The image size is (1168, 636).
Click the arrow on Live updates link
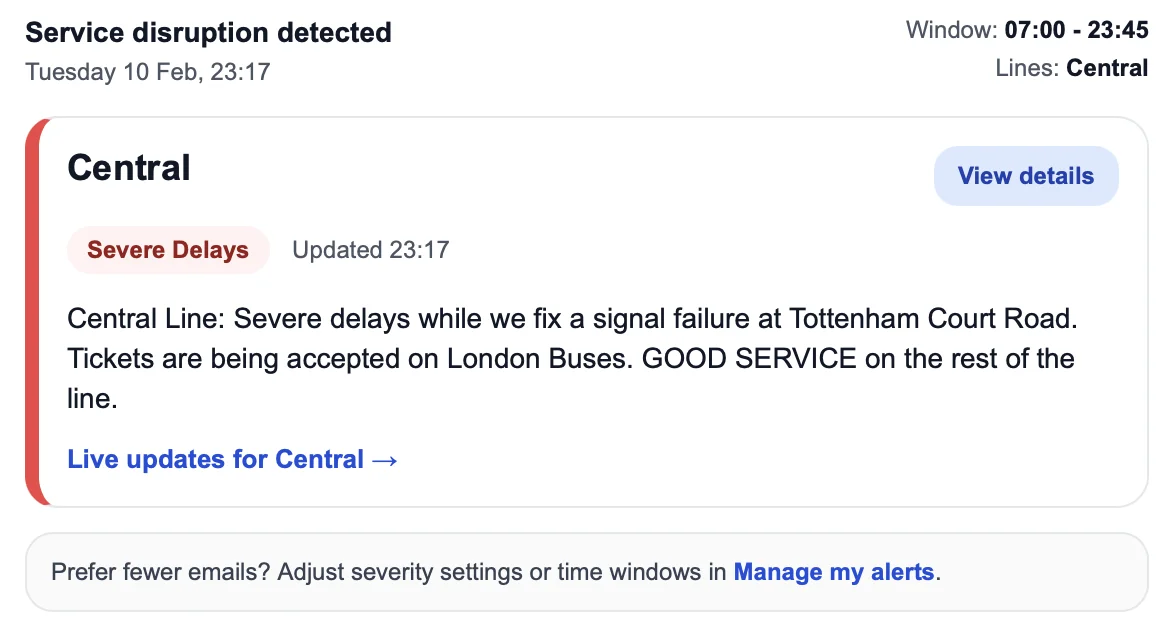385,459
